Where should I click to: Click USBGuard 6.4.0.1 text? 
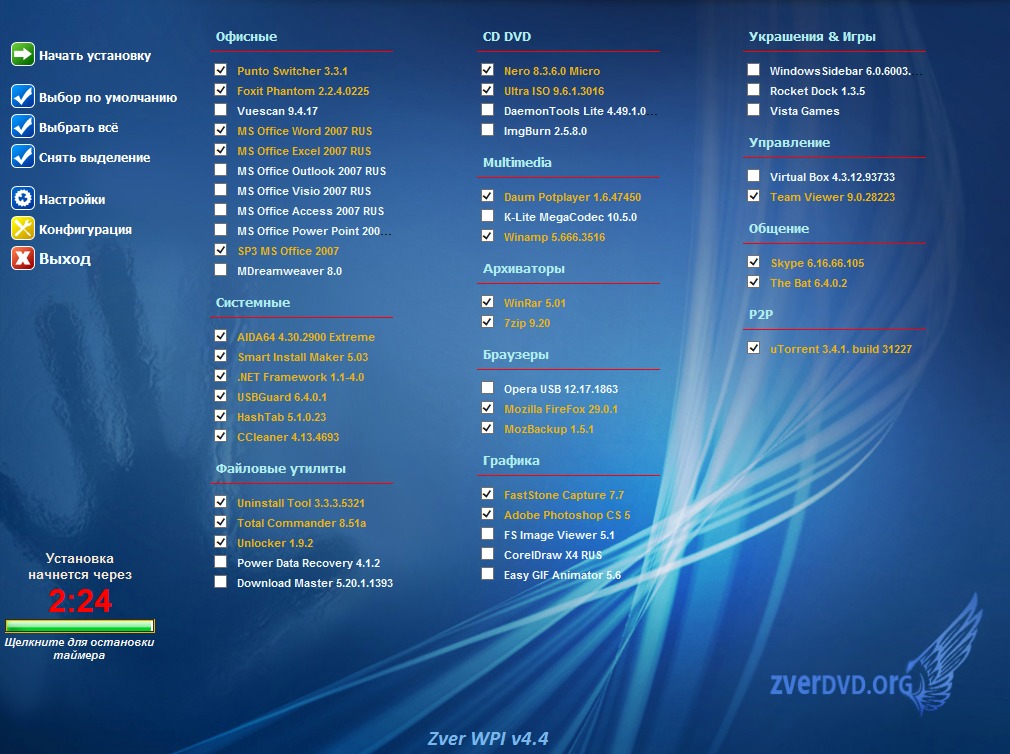pos(281,397)
